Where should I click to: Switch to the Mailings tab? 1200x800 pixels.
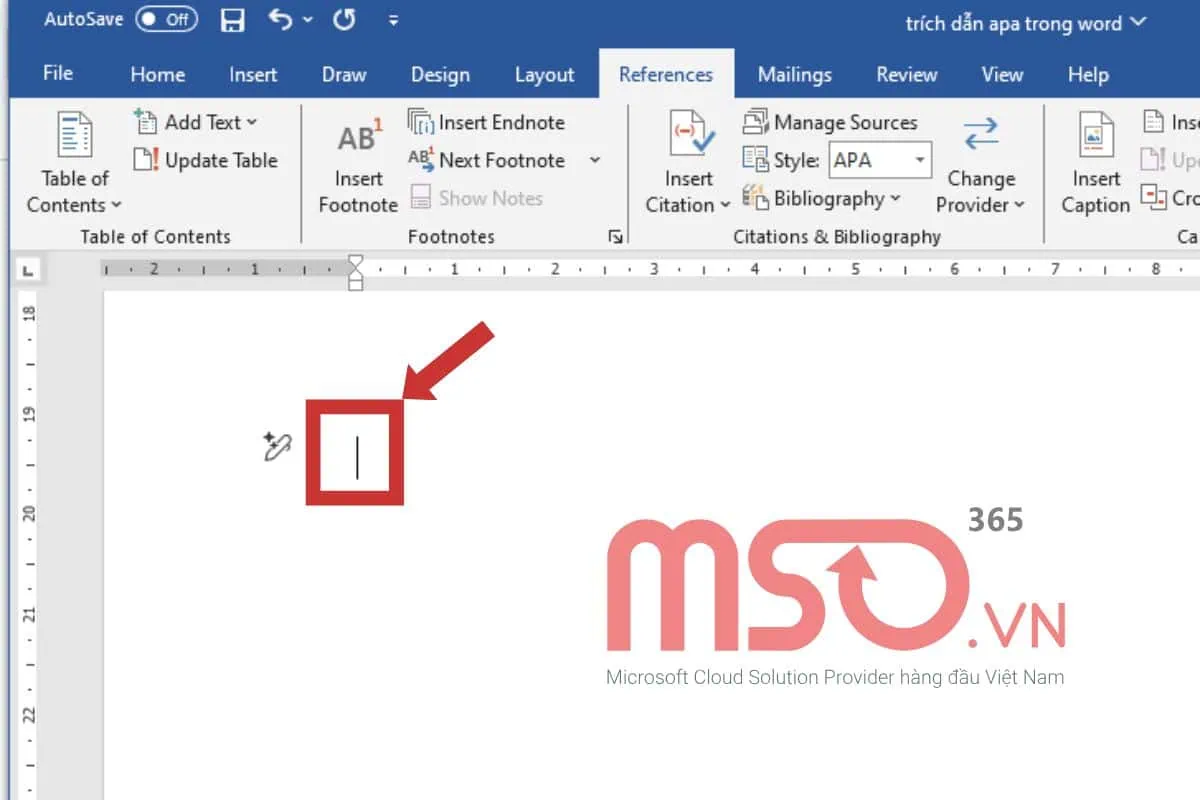794,75
